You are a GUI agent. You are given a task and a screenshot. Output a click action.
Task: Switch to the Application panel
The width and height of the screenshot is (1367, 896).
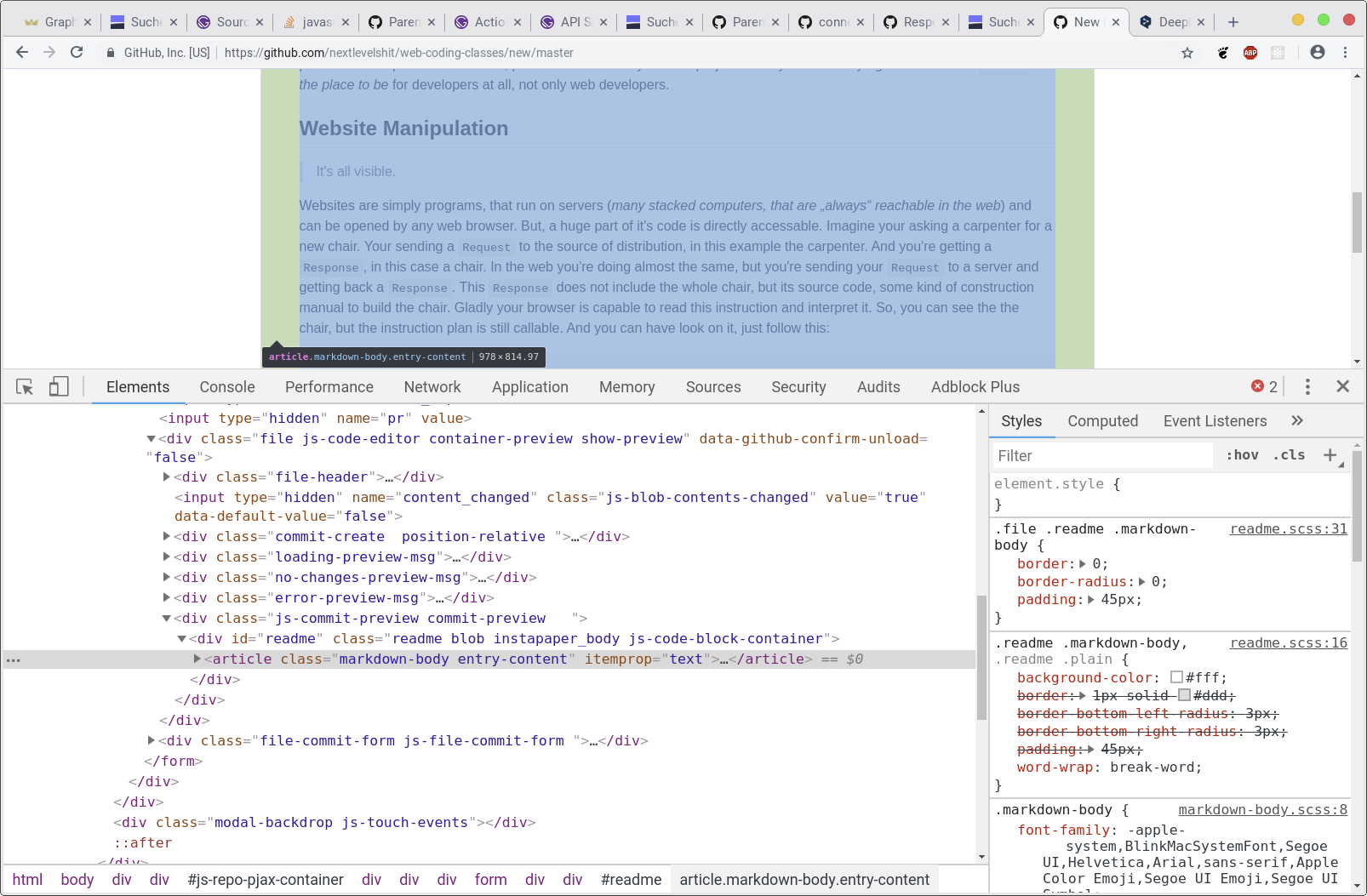pos(530,387)
